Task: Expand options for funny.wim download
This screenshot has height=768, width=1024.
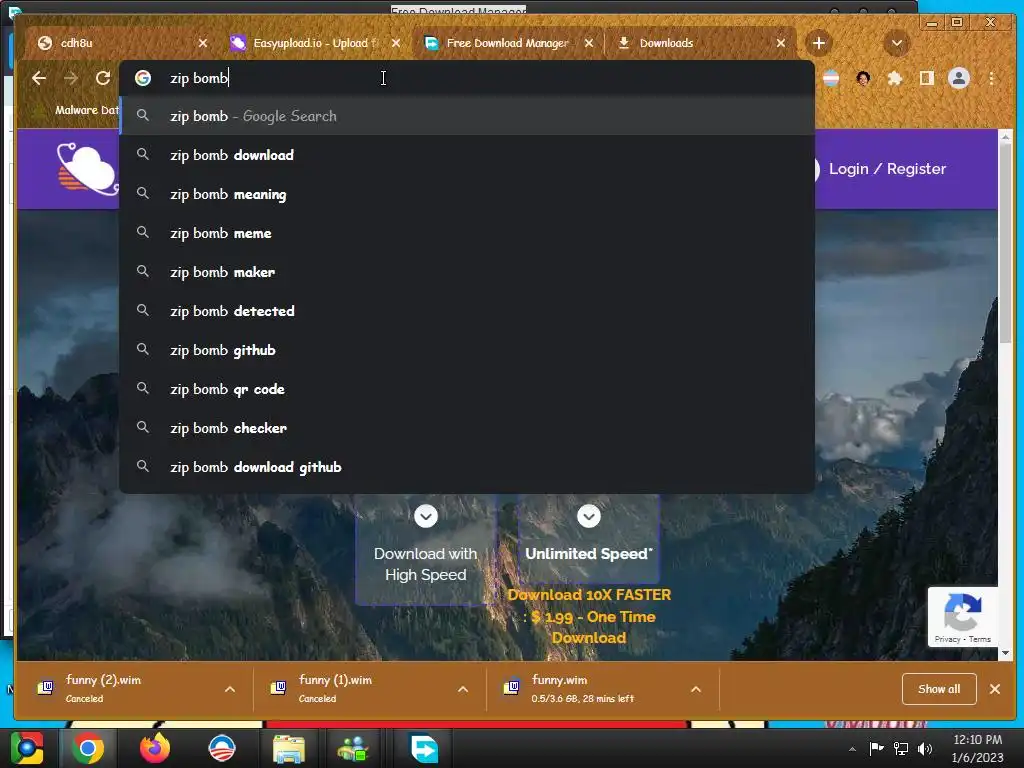Action: click(x=696, y=689)
